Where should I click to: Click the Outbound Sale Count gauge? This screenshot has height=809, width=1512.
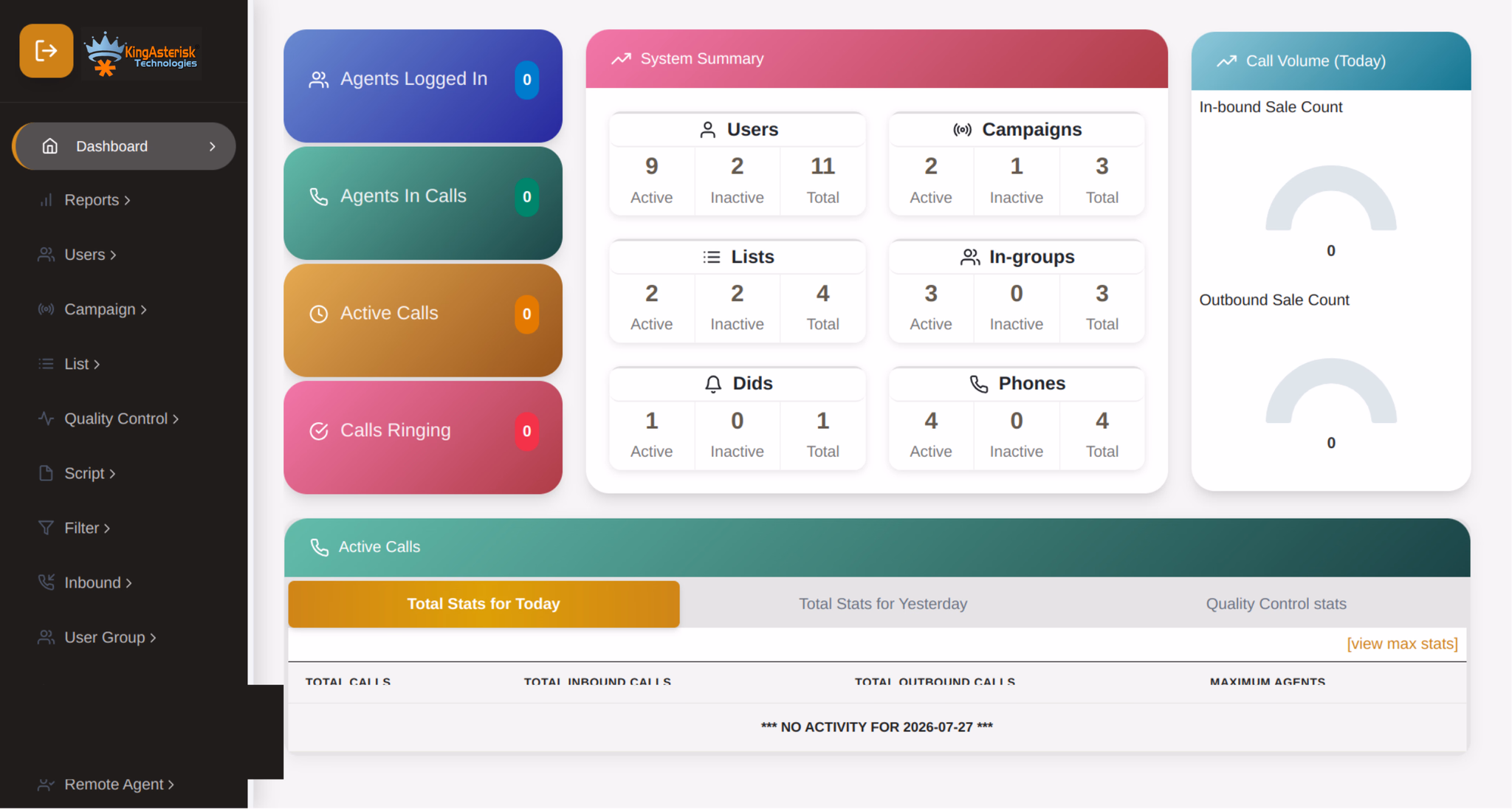(1330, 390)
